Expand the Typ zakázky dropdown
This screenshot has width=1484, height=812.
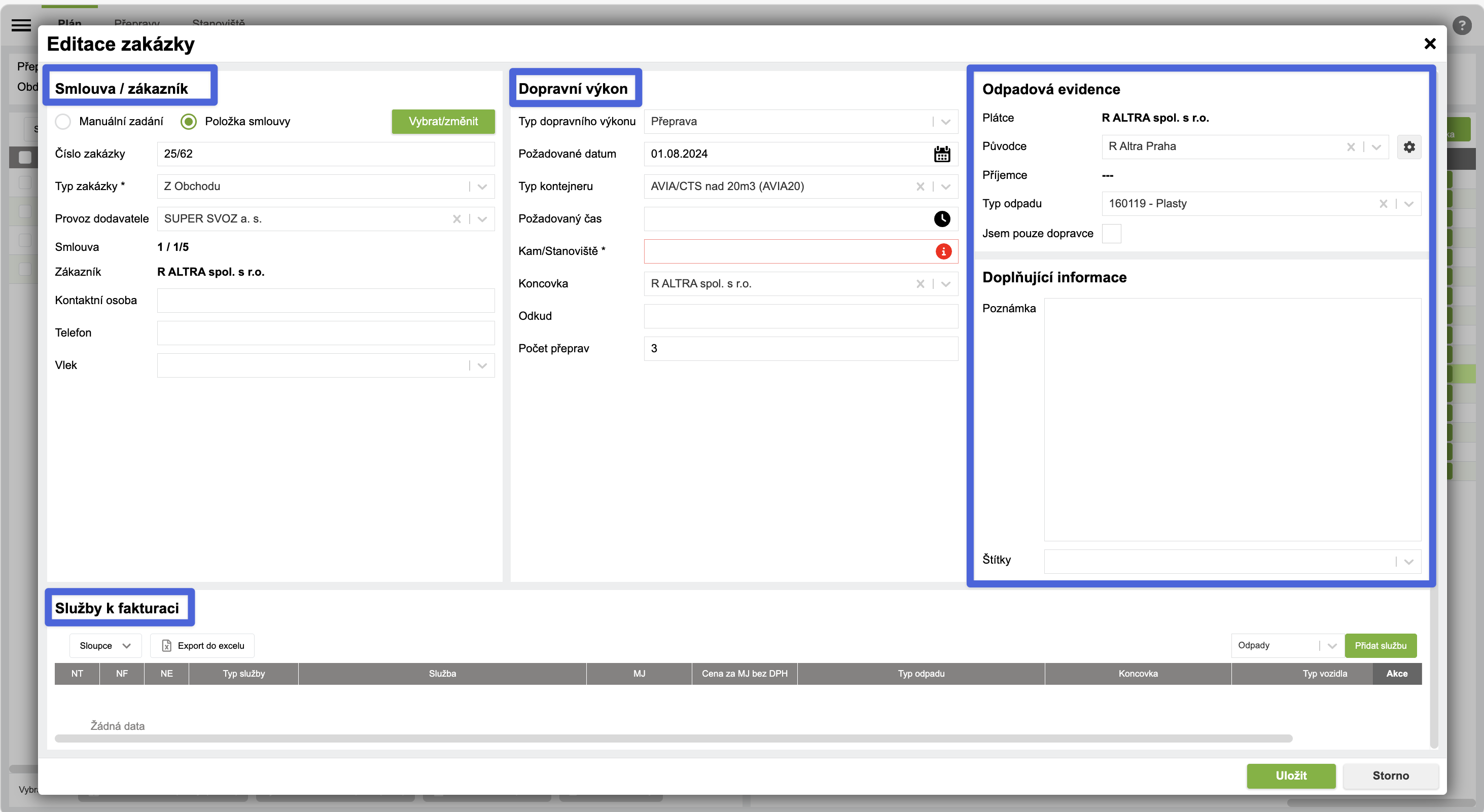[x=482, y=187]
